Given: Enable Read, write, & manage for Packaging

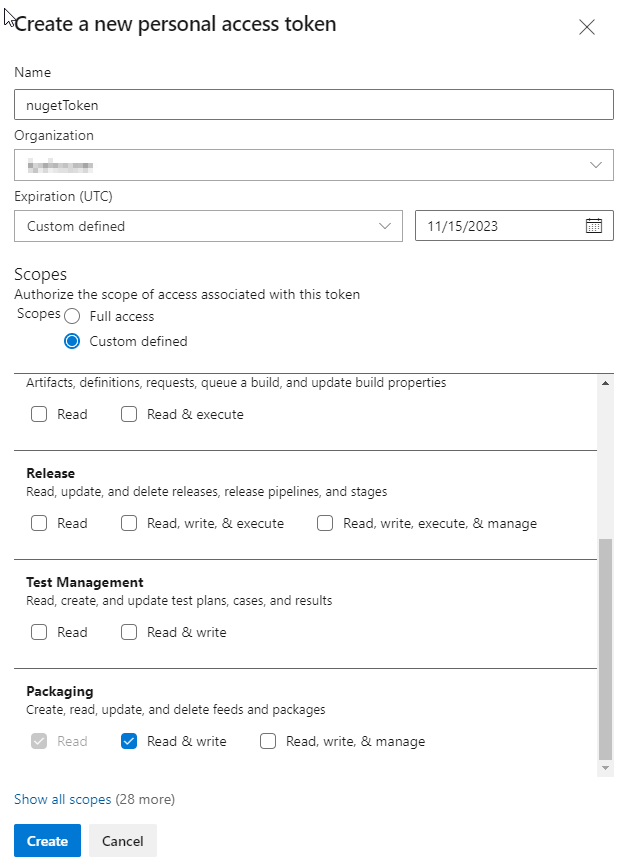Looking at the screenshot, I should [x=268, y=741].
